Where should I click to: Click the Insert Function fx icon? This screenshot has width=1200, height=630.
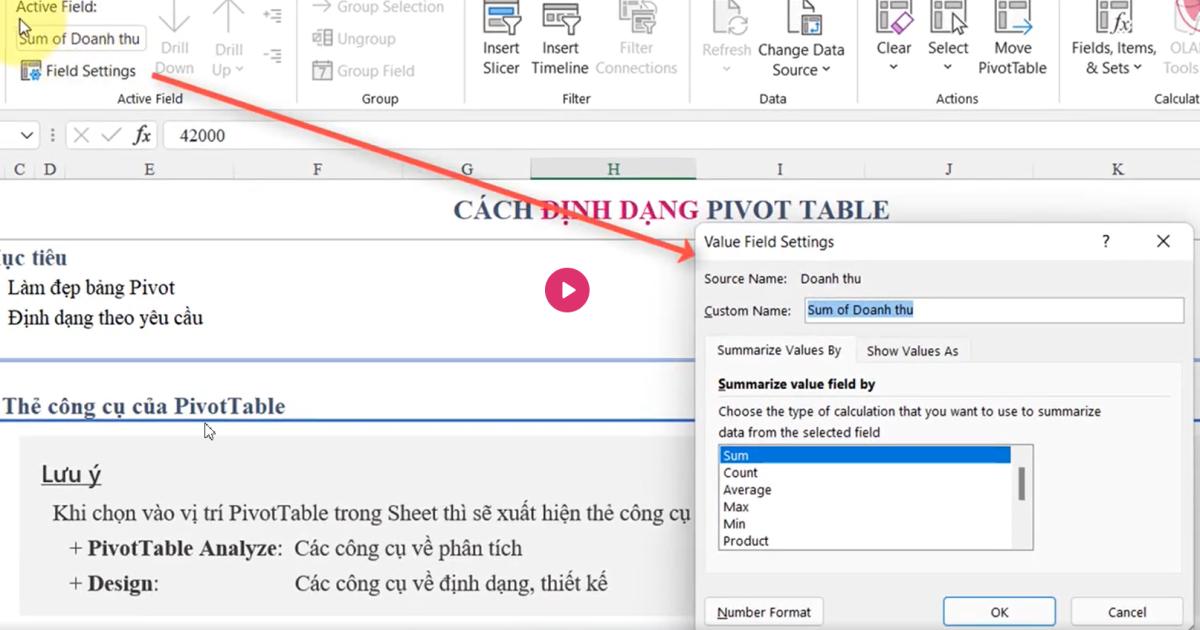click(x=144, y=134)
